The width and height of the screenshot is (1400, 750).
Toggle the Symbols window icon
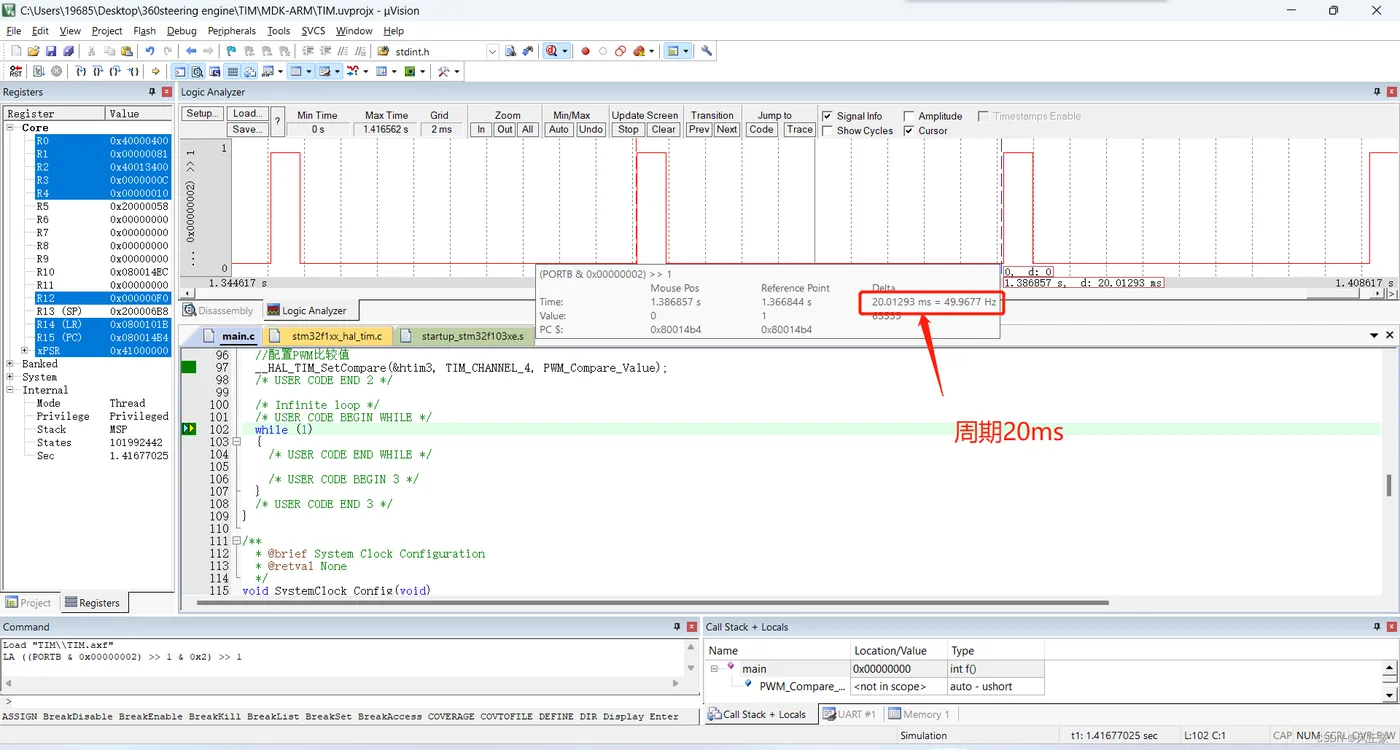(215, 72)
